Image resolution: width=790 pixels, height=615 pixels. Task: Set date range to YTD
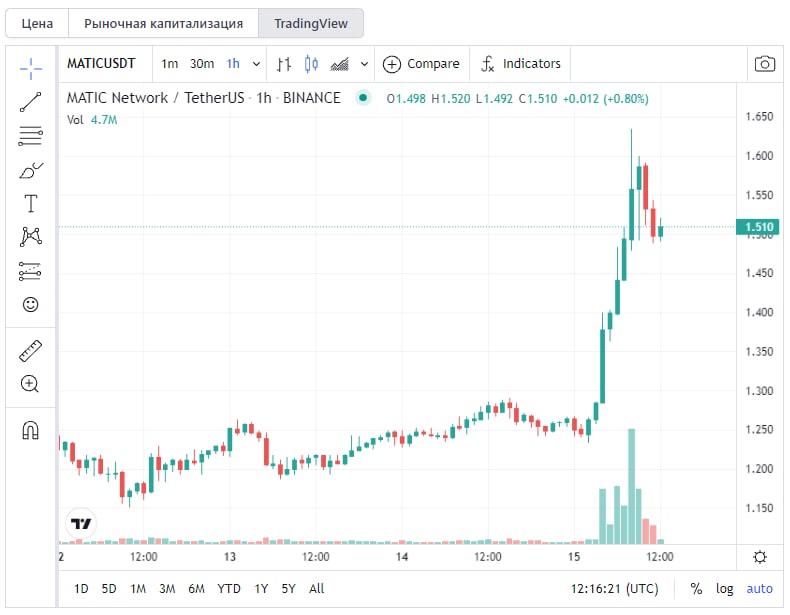[229, 588]
